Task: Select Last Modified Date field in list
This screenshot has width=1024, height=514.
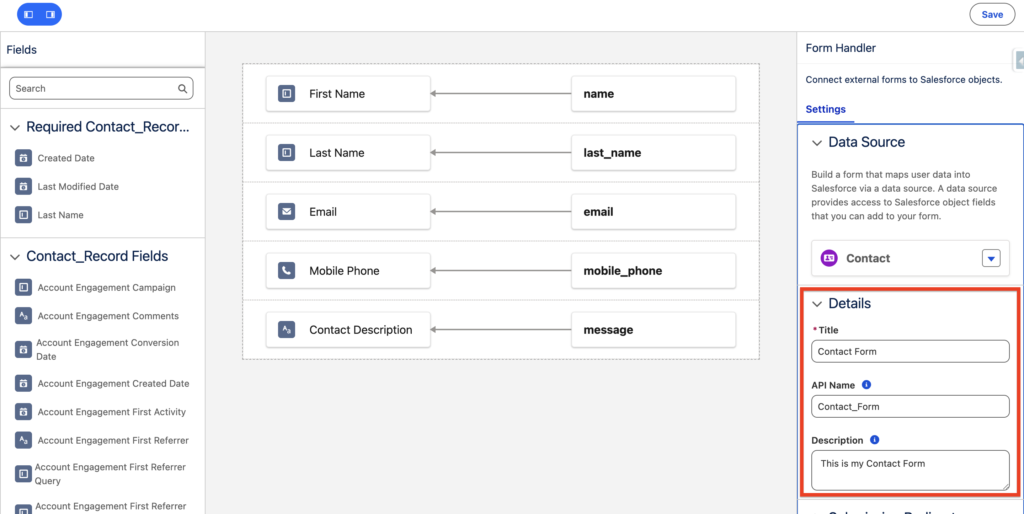Action: [x=78, y=187]
